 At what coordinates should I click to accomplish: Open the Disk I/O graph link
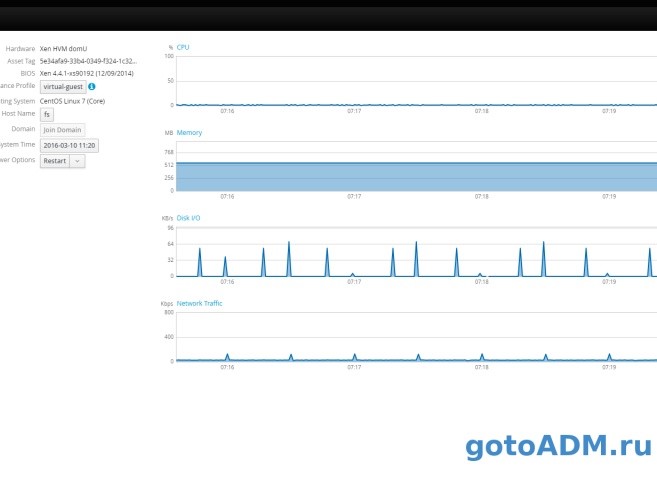[188, 218]
